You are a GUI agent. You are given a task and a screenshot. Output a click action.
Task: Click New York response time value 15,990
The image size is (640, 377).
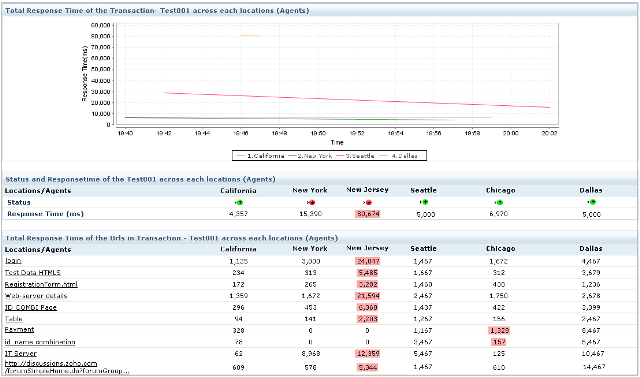(311, 214)
